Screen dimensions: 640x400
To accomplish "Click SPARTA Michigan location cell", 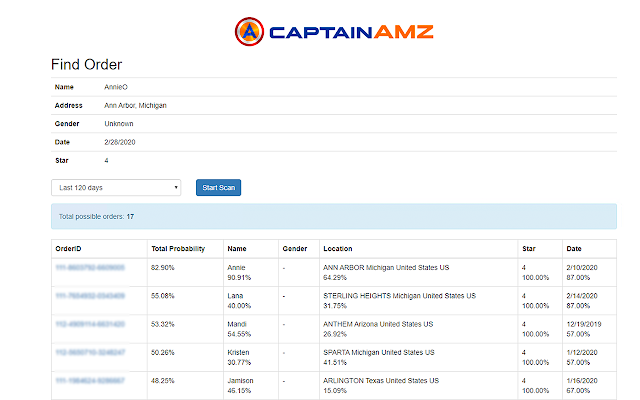I will (x=419, y=357).
